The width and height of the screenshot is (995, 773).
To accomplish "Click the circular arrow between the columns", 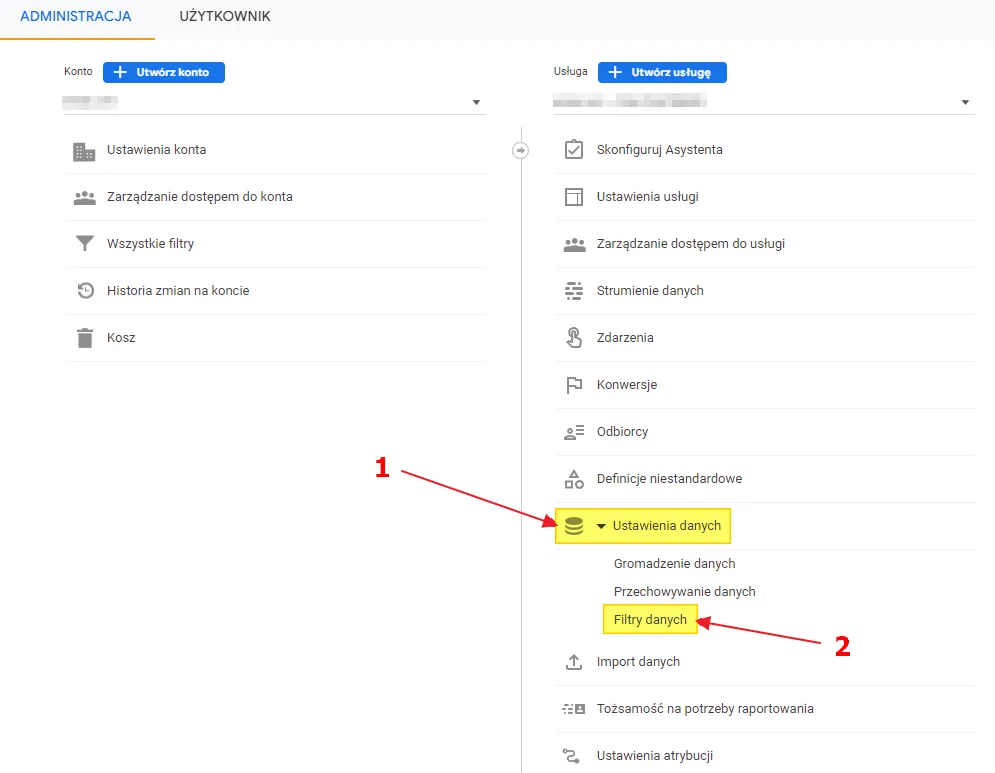I will tap(520, 150).
